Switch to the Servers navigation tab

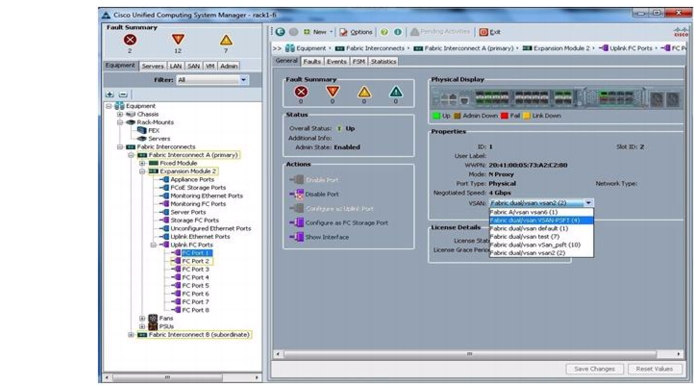click(152, 66)
